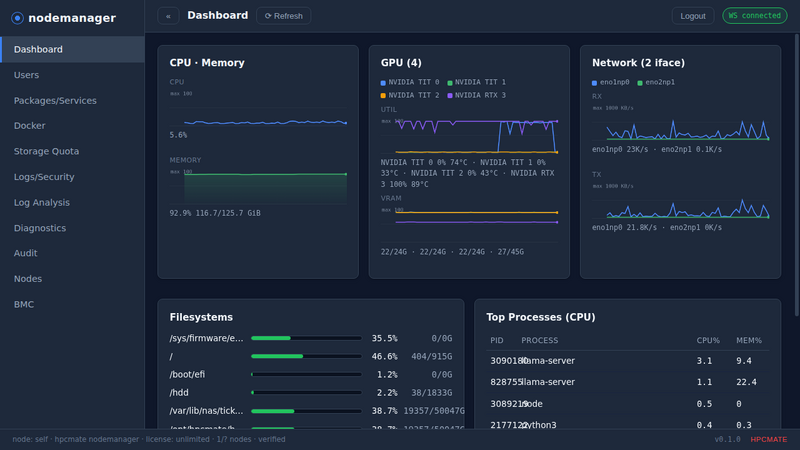Click the blue NVIDIA TIT 0 legend swatch

383,83
